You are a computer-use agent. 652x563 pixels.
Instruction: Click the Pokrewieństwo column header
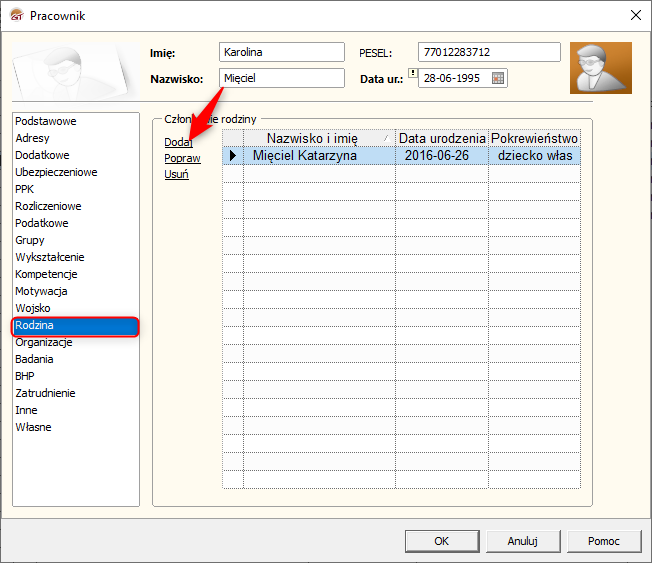point(534,138)
